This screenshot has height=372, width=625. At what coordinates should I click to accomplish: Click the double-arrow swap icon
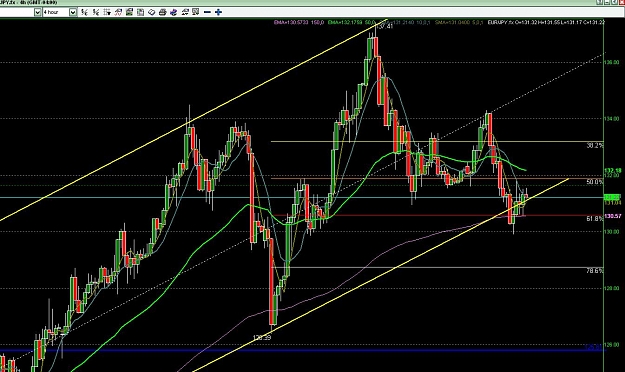185,12
